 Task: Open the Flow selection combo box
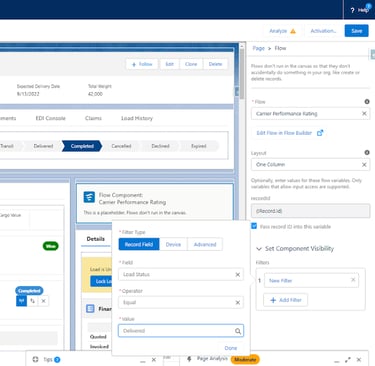pyautogui.click(x=310, y=114)
